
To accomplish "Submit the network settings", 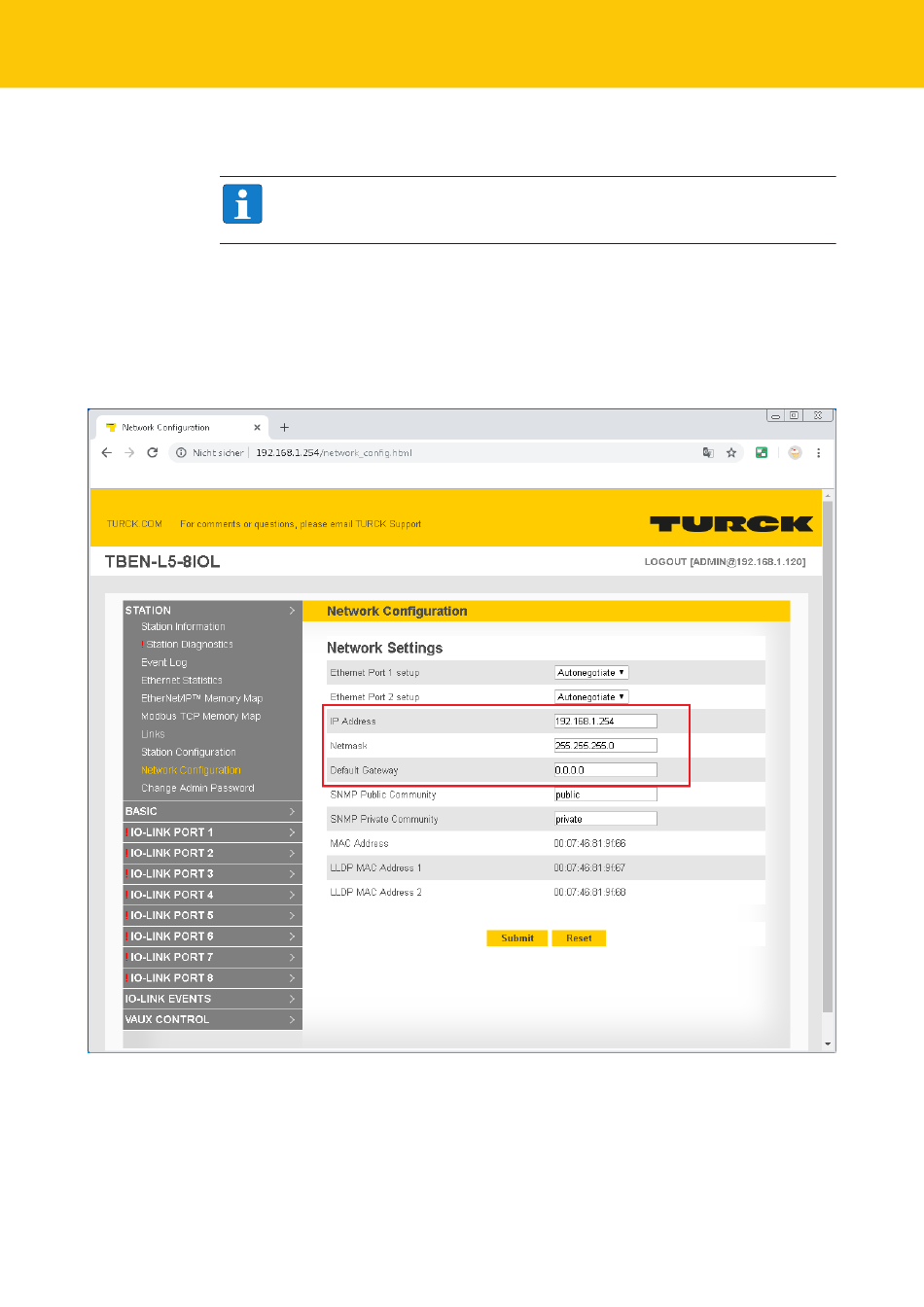I will [x=517, y=938].
